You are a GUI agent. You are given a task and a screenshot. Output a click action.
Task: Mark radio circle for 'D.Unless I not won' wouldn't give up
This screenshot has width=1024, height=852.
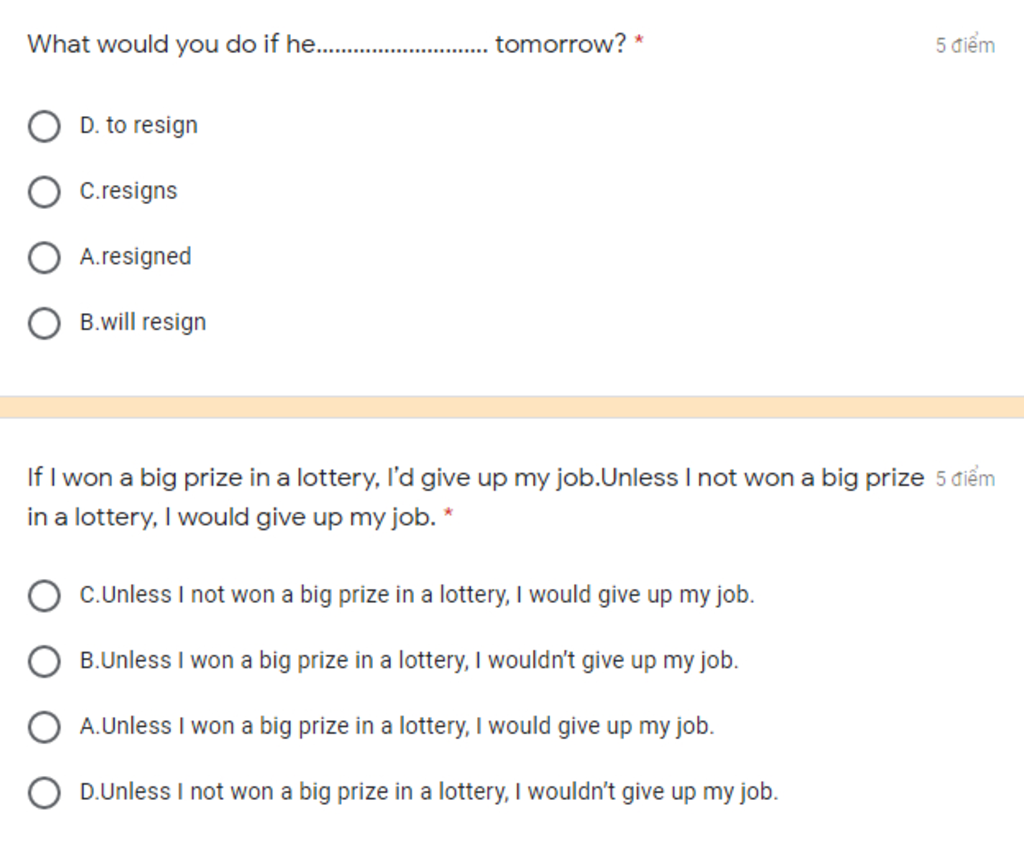pos(44,793)
